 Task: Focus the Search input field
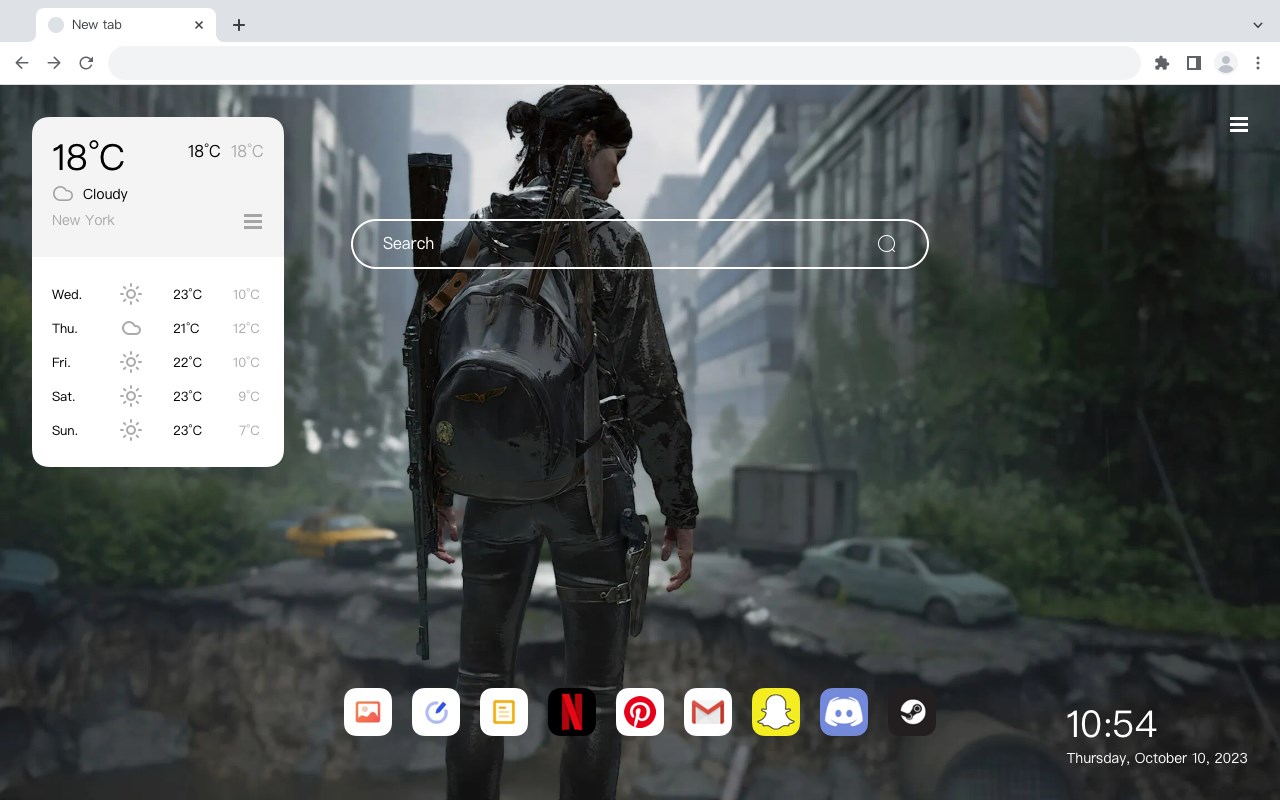tap(640, 244)
